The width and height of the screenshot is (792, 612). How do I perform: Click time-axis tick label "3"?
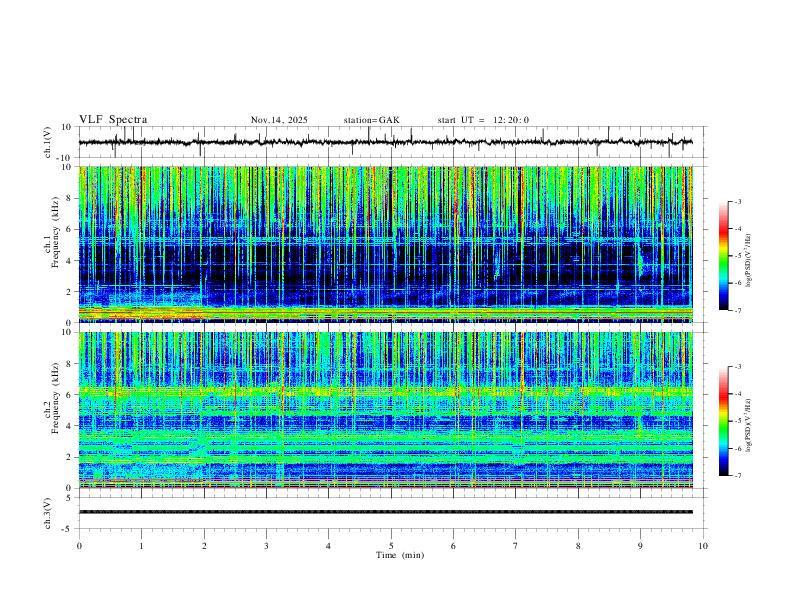pos(266,546)
